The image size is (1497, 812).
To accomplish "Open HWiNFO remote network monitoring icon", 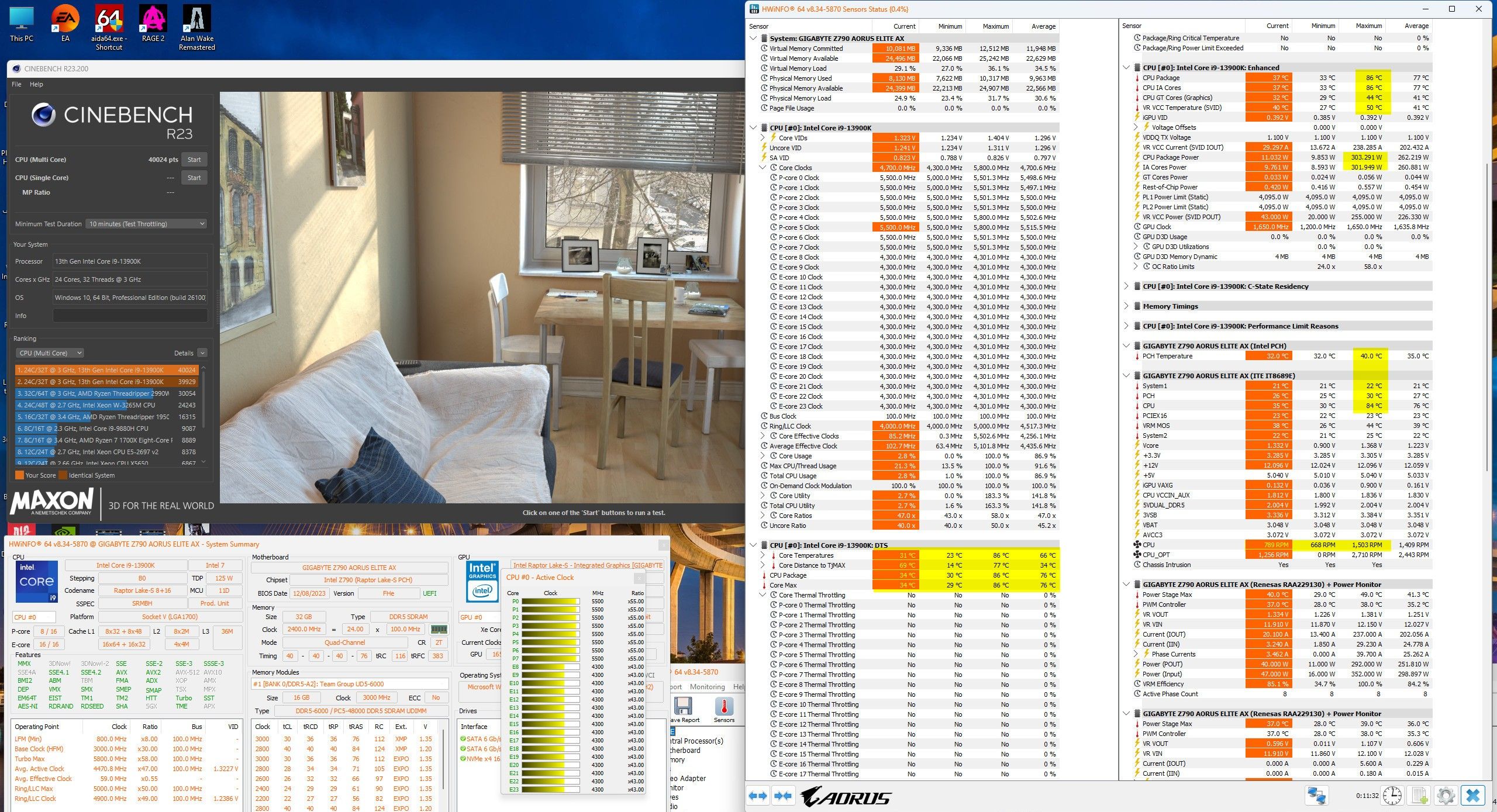I will click(1317, 796).
